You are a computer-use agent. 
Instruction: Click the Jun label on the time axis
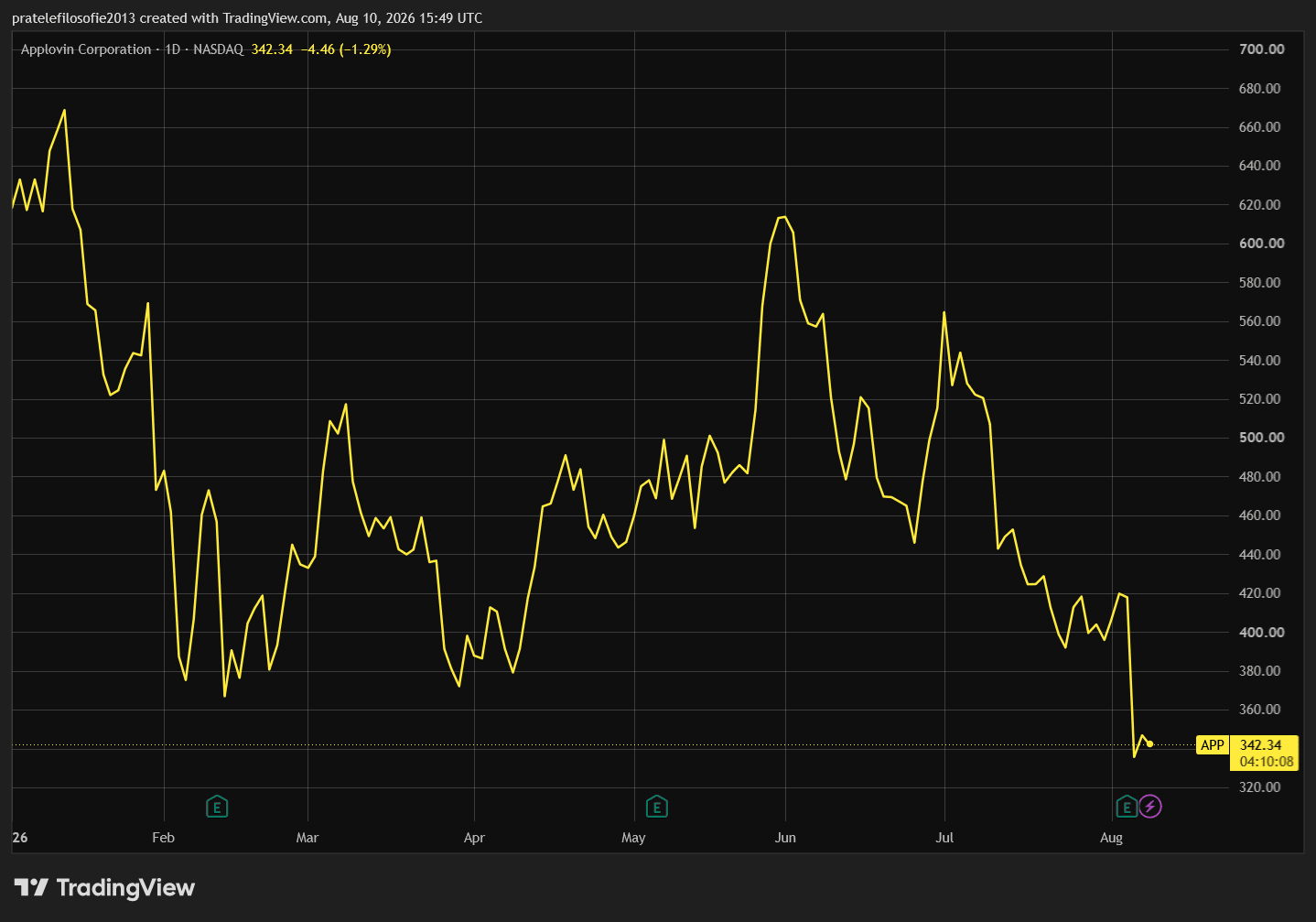coord(785,838)
